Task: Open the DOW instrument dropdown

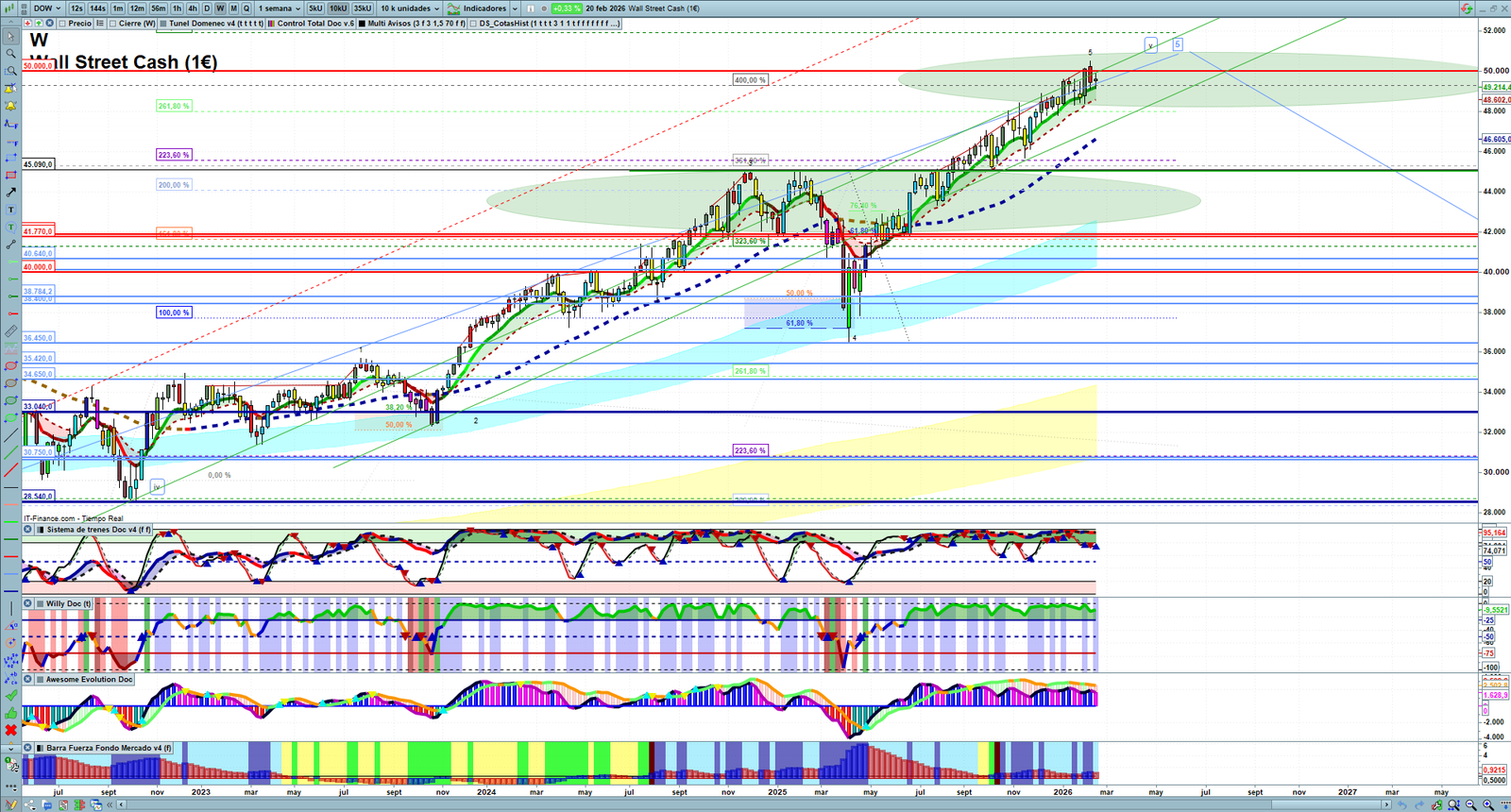Action: (x=47, y=8)
